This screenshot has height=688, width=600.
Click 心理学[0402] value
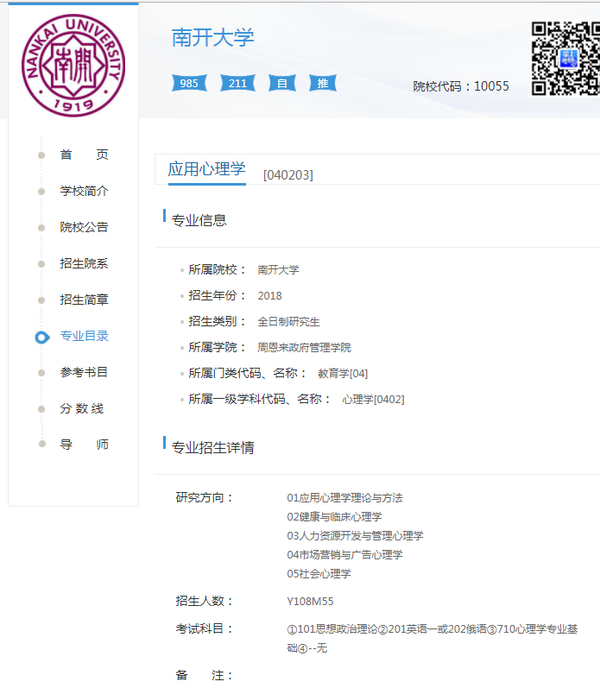point(373,399)
